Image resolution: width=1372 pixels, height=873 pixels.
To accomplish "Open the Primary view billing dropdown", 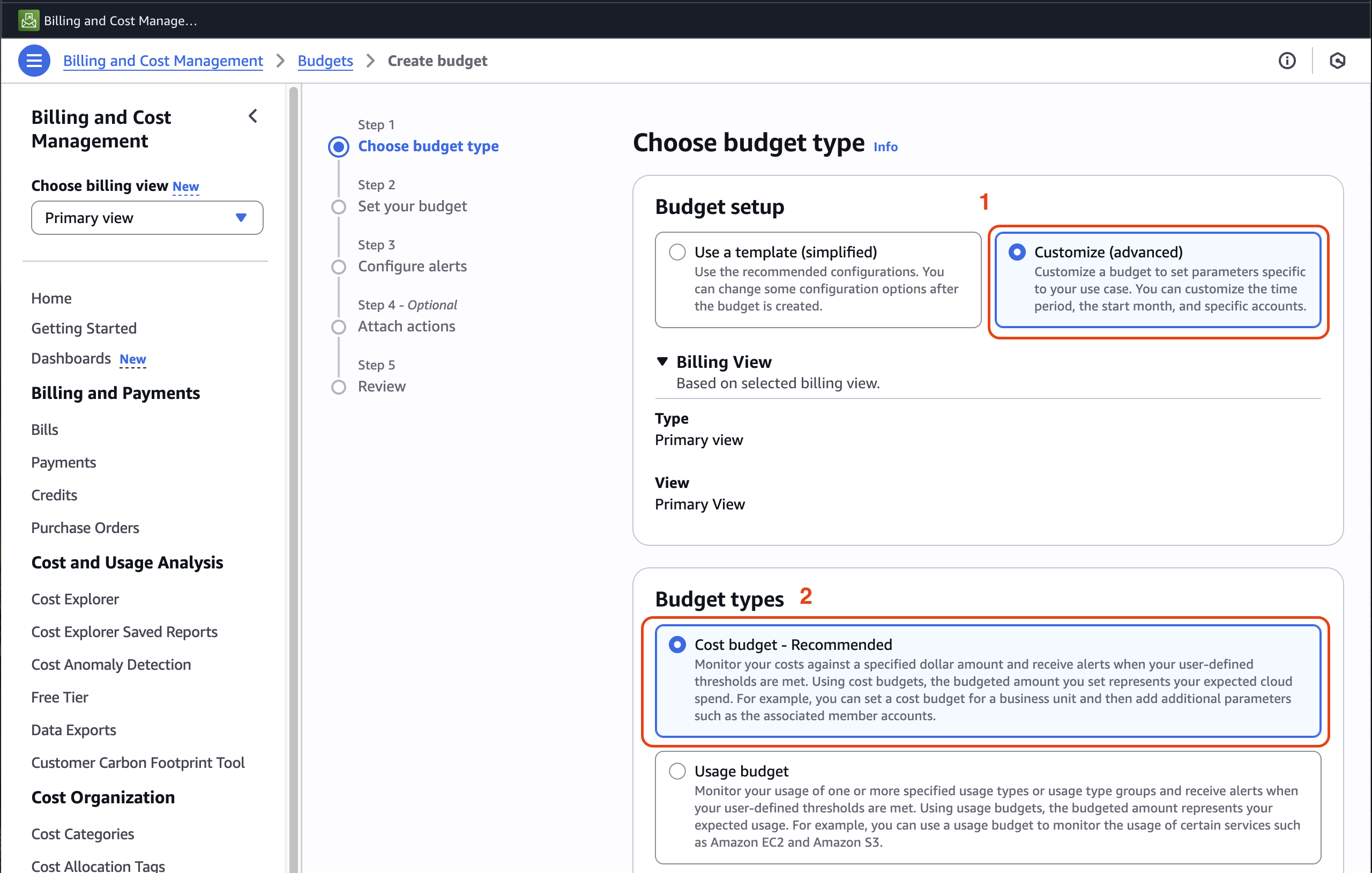I will click(x=147, y=218).
